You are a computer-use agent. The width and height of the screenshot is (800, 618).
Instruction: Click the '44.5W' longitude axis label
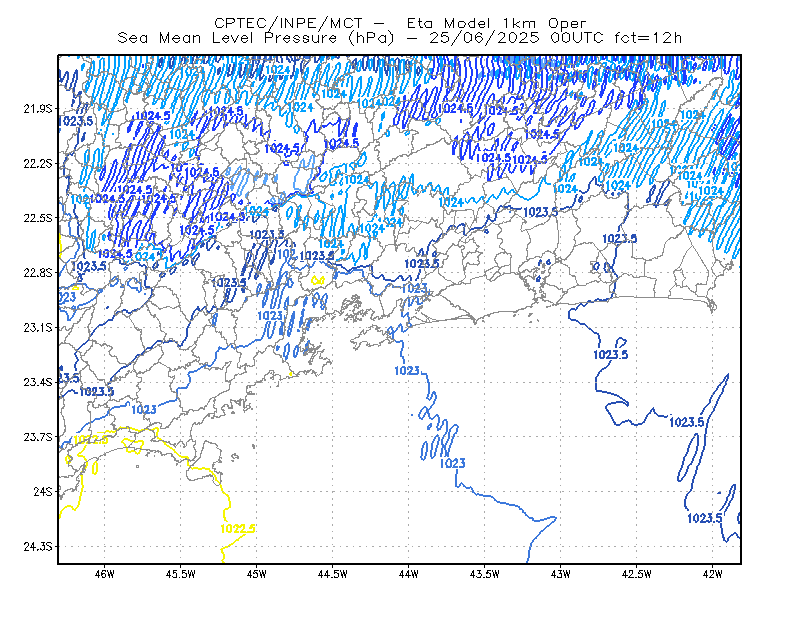pyautogui.click(x=333, y=574)
